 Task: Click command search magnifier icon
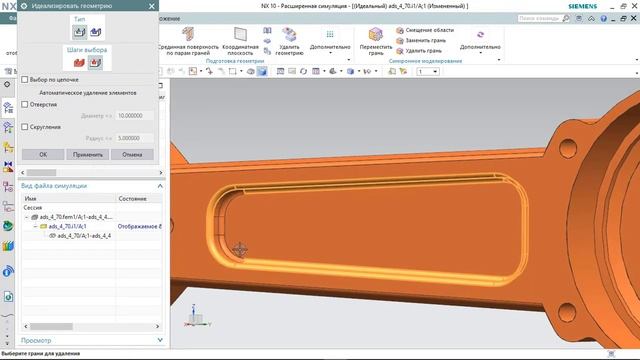pyautogui.click(x=566, y=19)
